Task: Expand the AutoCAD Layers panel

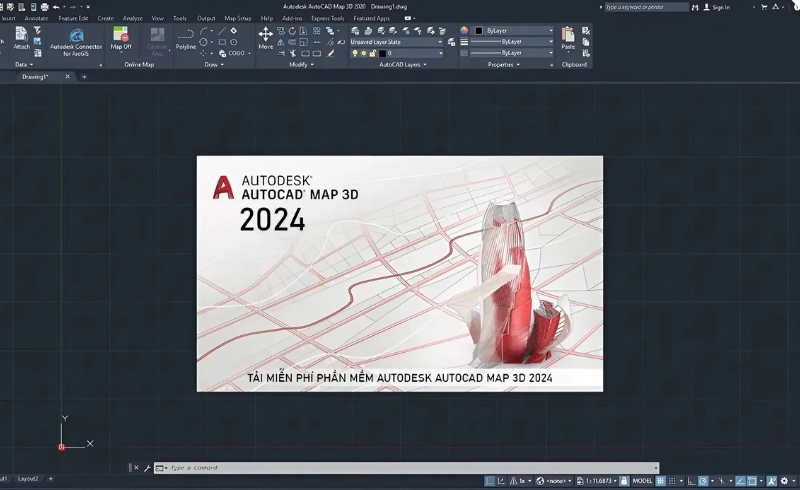Action: 403,64
